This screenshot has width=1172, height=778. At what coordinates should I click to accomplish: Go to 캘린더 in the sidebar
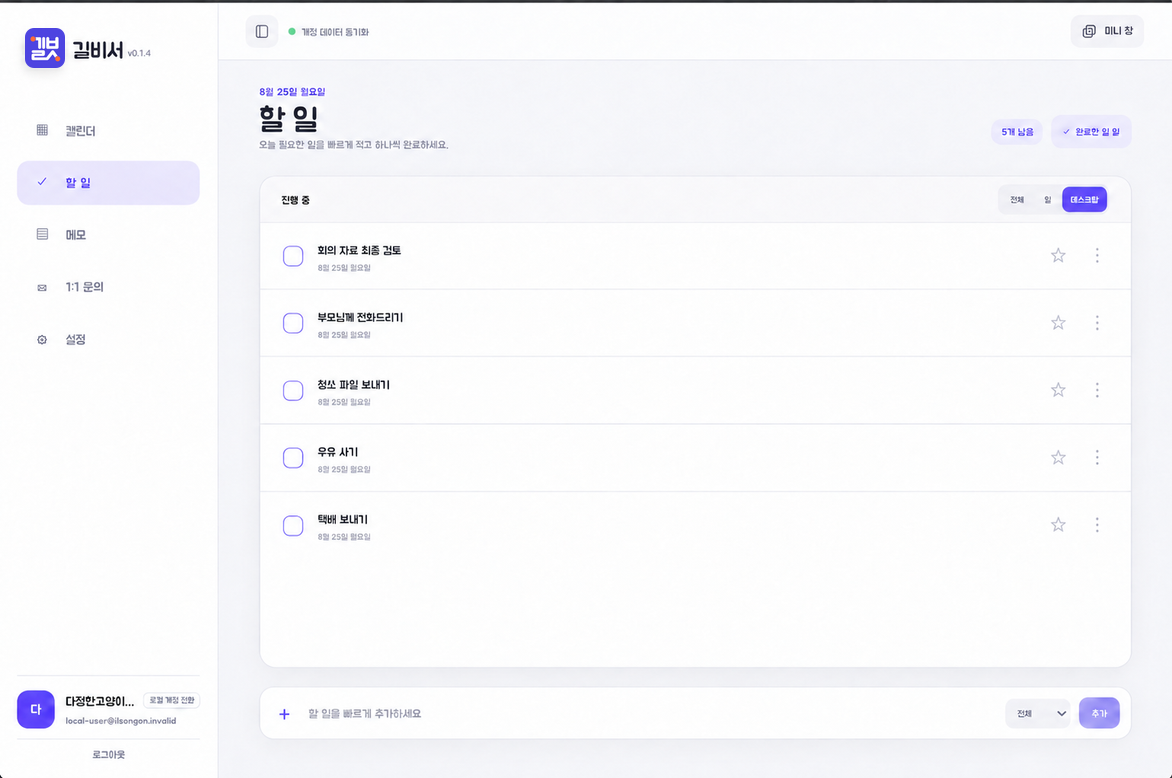(108, 131)
